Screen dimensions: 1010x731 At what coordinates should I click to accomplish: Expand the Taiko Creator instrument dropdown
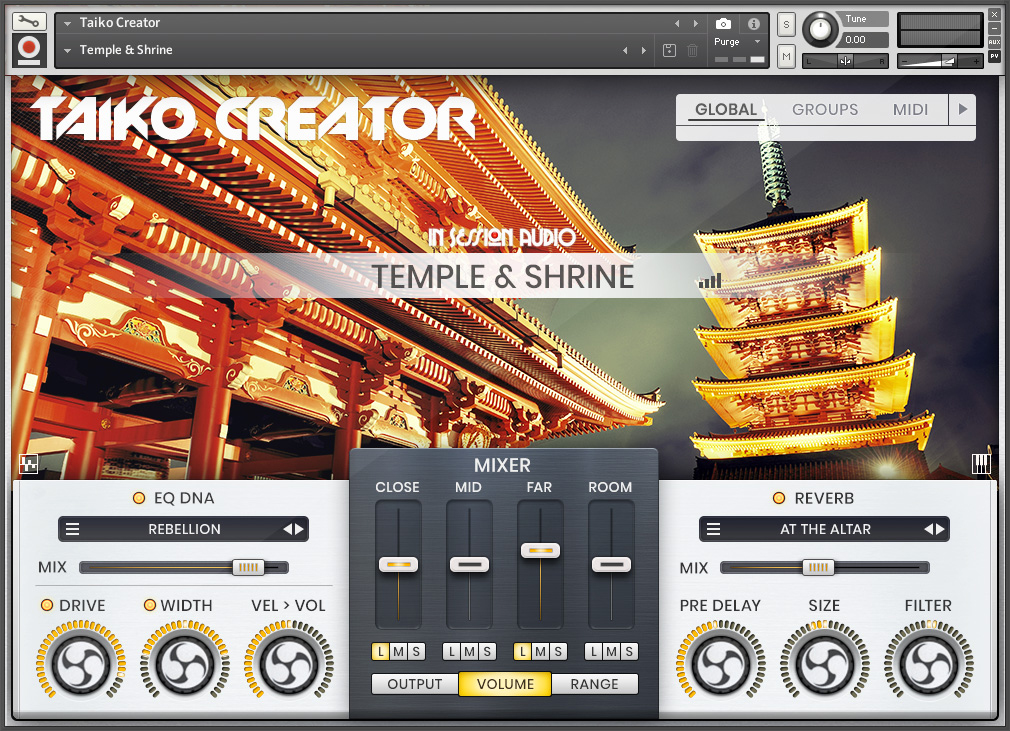click(x=67, y=24)
